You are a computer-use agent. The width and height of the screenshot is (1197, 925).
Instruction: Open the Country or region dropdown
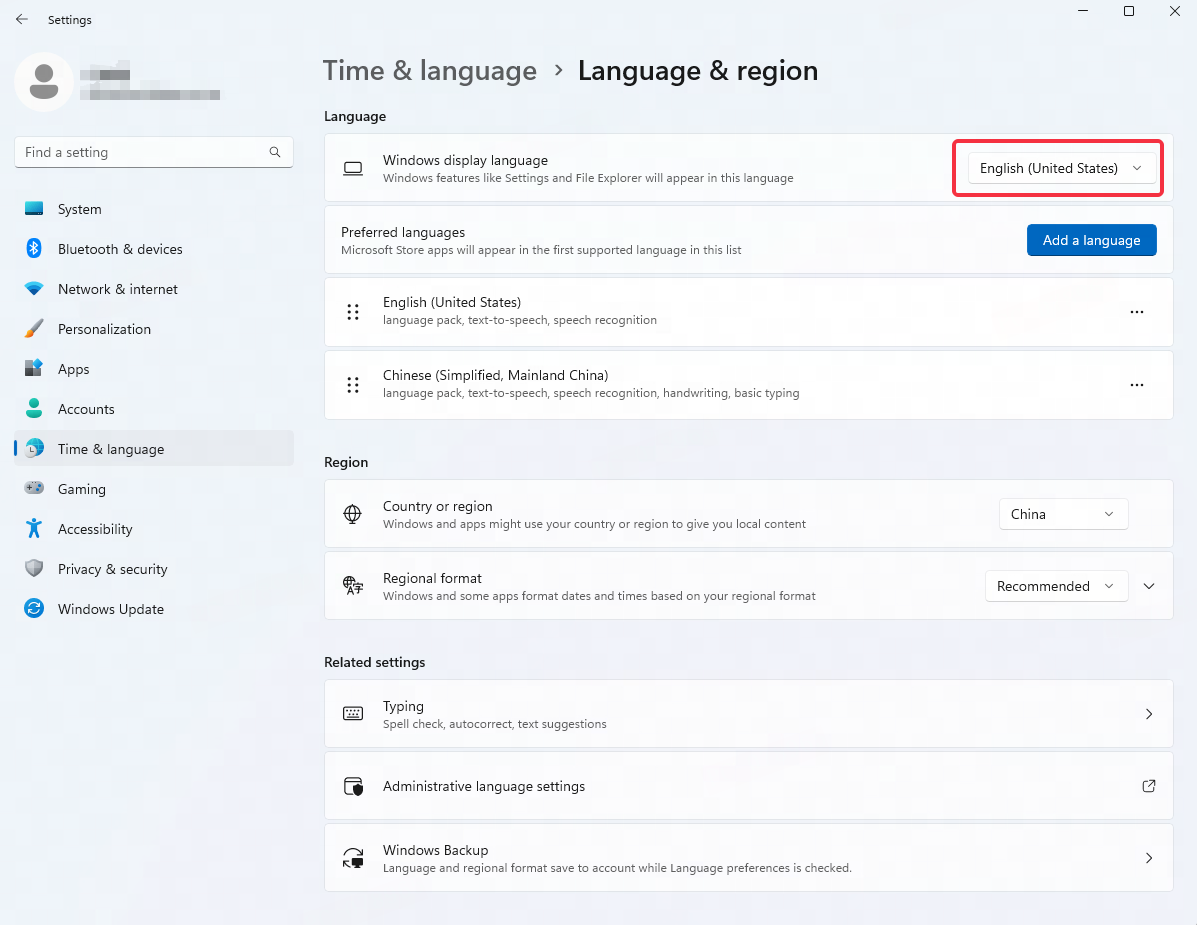tap(1063, 514)
